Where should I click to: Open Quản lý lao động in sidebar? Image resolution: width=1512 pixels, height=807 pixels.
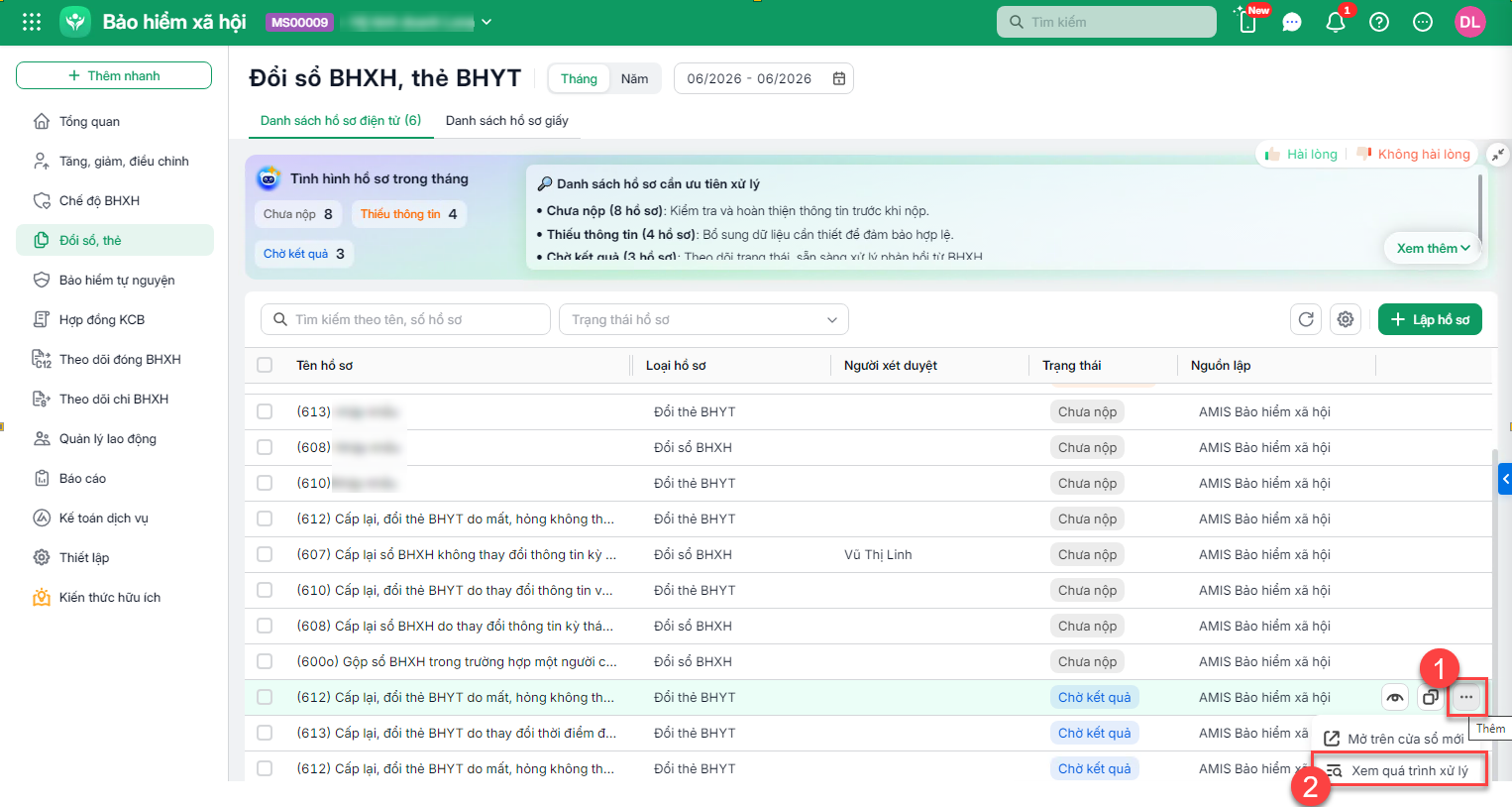(115, 438)
